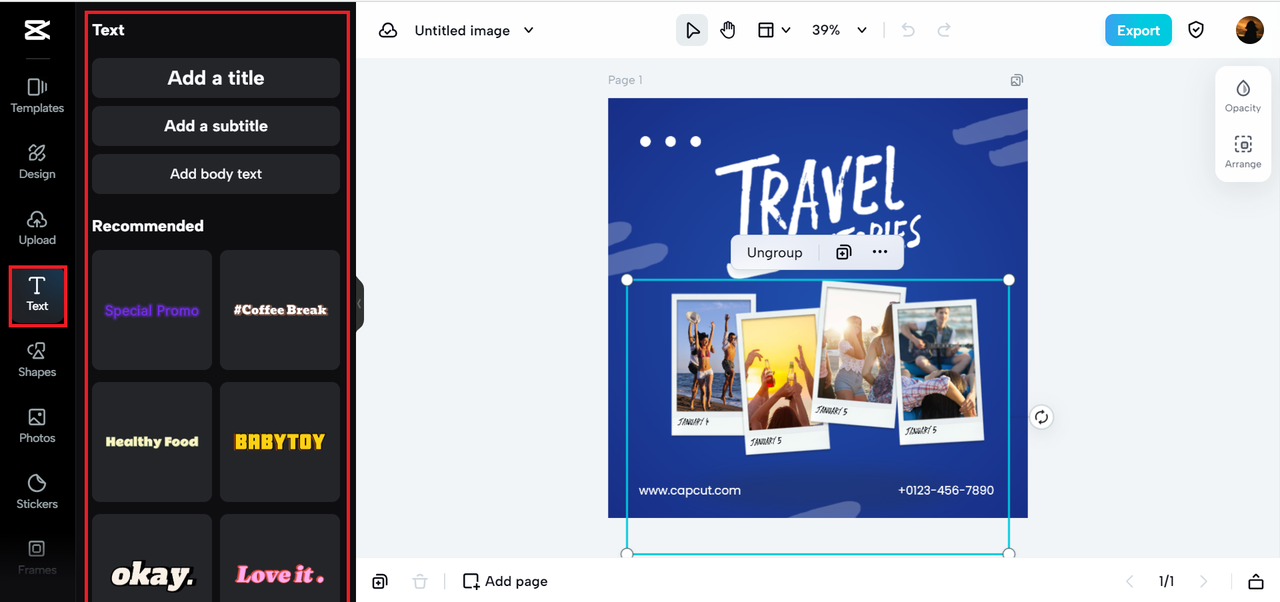
Task: Collapse the text side panel handle
Action: click(x=360, y=304)
